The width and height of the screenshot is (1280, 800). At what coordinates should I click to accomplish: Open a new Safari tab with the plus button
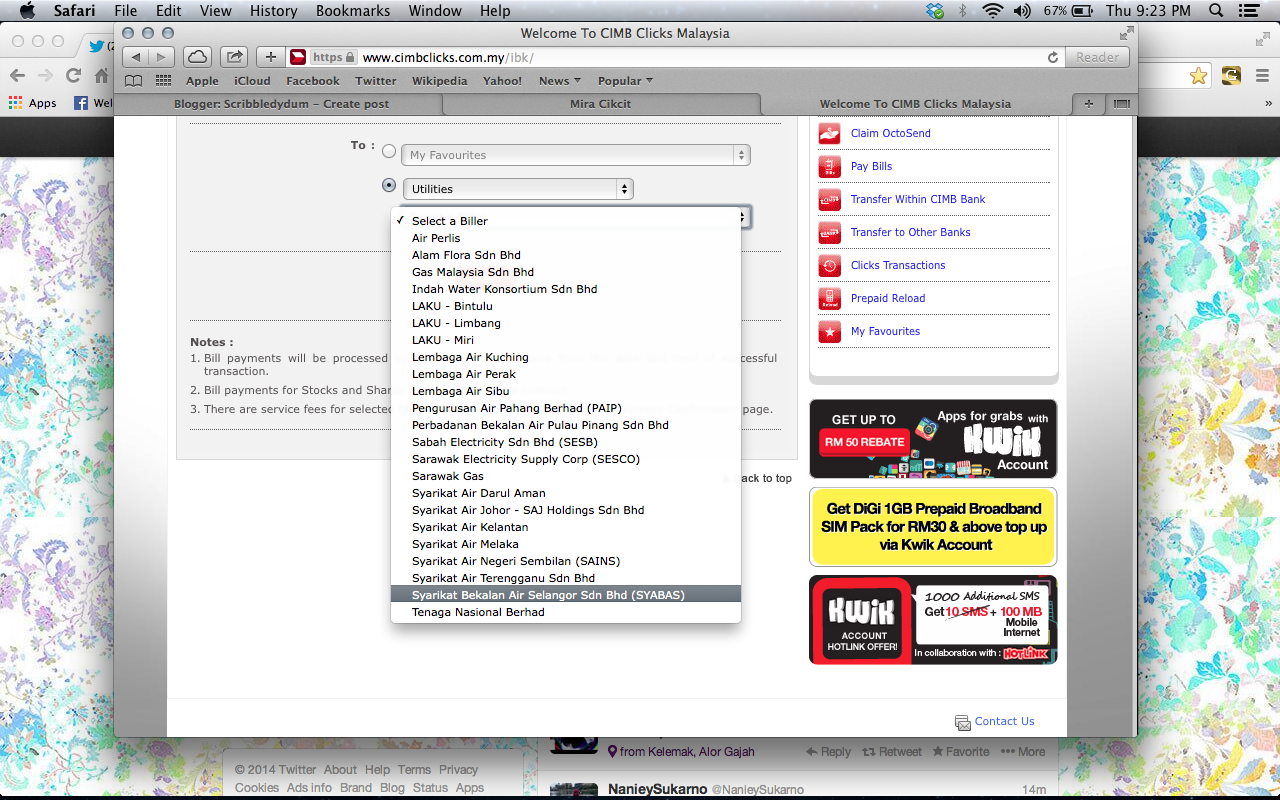click(1088, 104)
